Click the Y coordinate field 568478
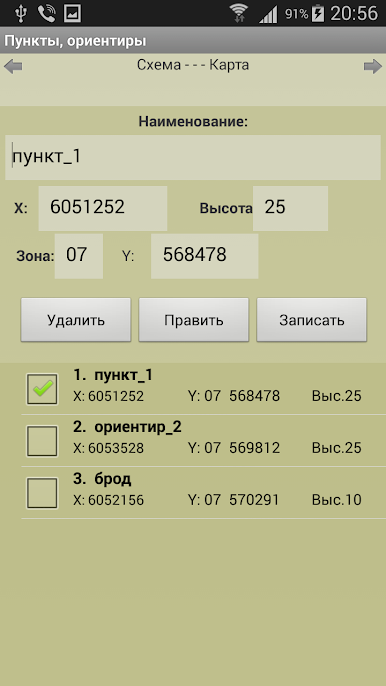The image size is (386, 686). (204, 256)
